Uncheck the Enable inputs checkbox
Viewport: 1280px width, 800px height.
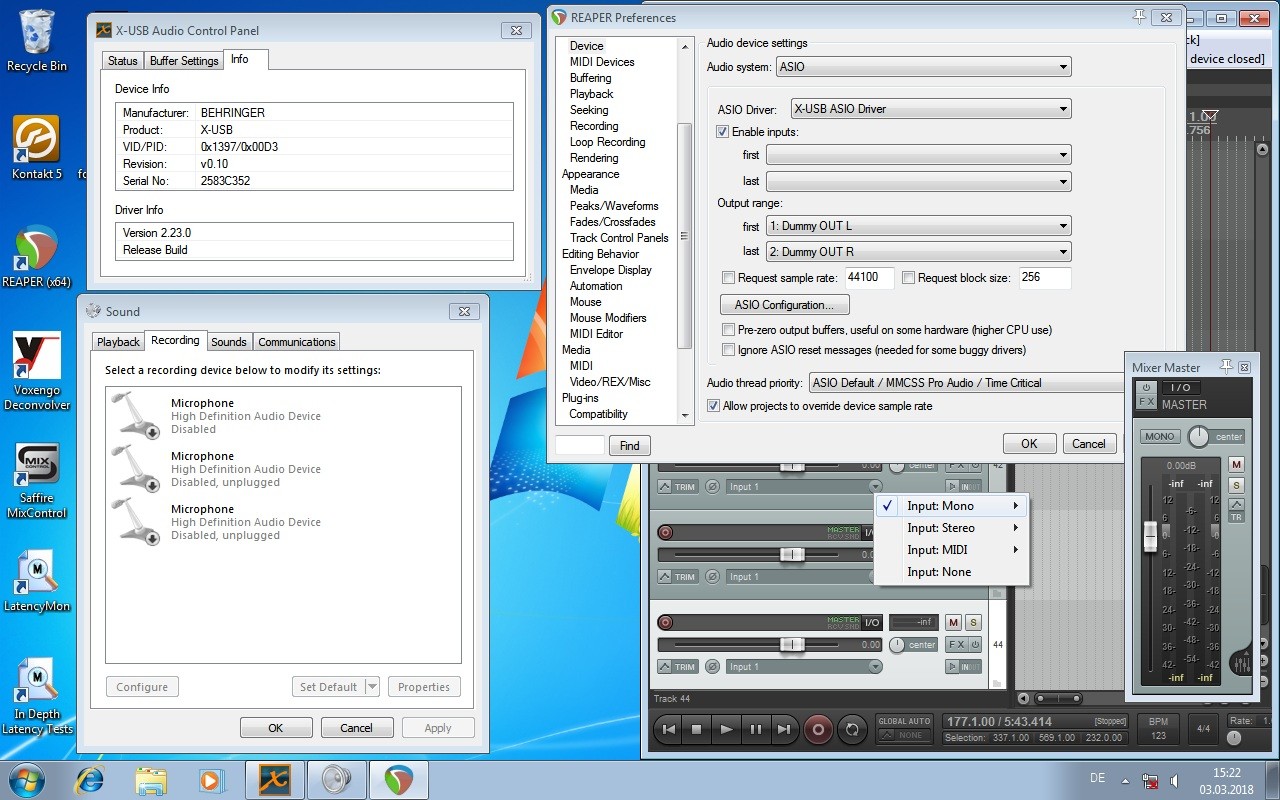[723, 132]
